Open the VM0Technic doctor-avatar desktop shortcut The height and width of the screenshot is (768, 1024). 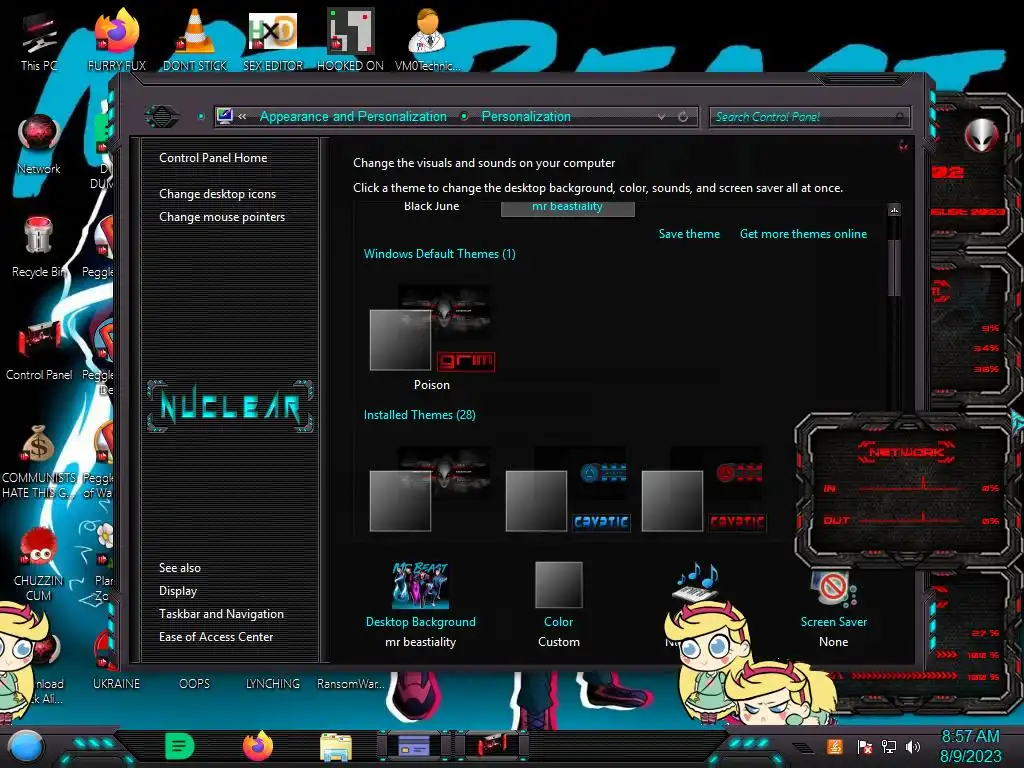[428, 40]
